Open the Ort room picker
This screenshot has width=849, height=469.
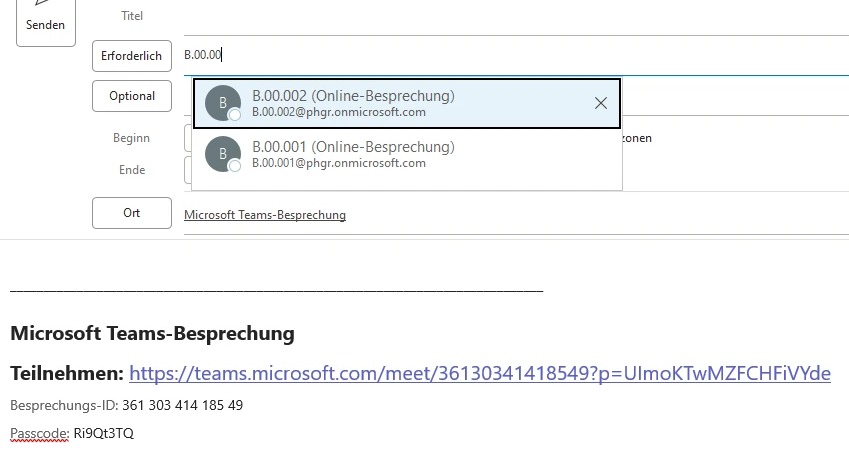[131, 213]
